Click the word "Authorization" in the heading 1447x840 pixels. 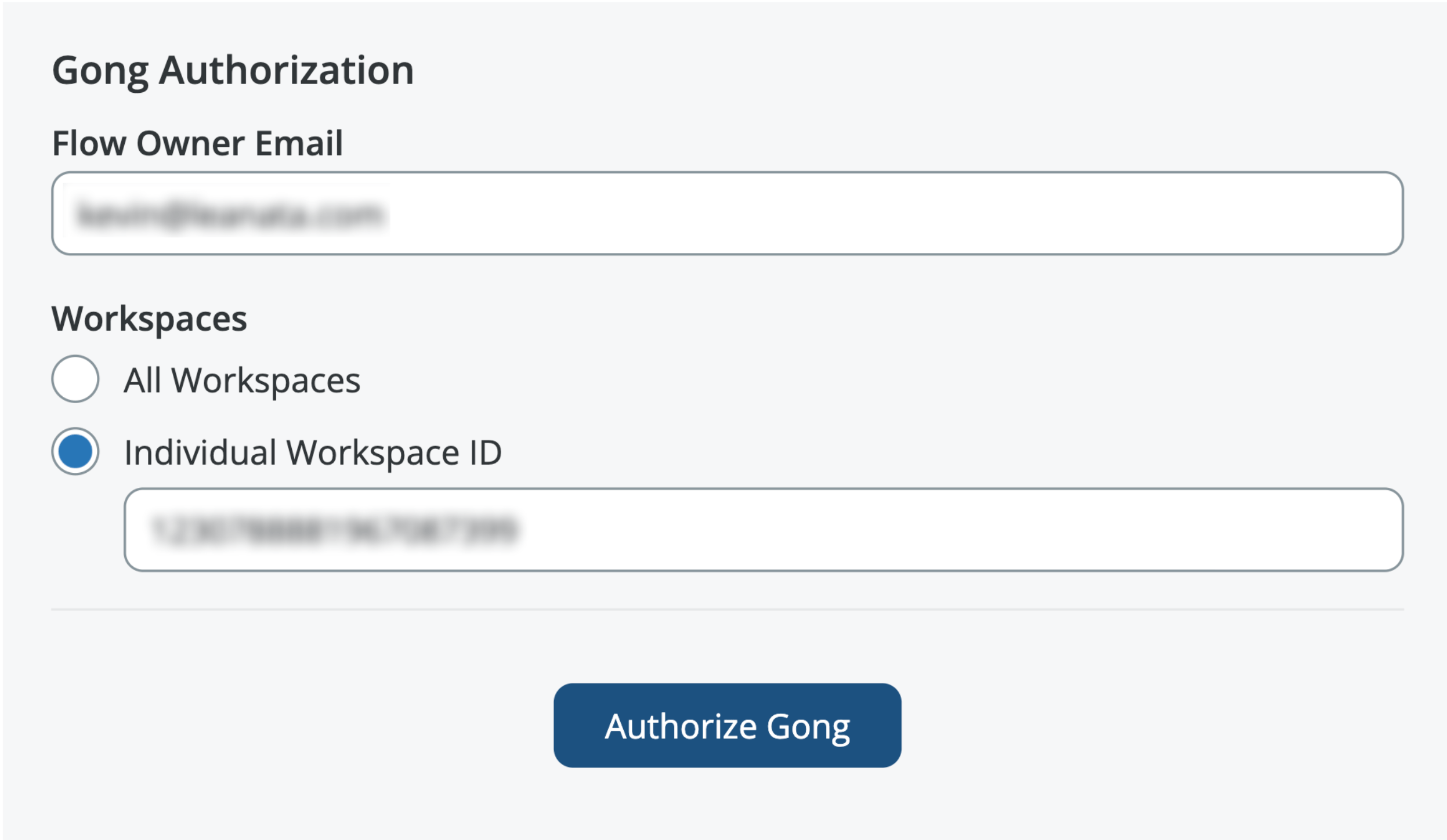[x=286, y=71]
